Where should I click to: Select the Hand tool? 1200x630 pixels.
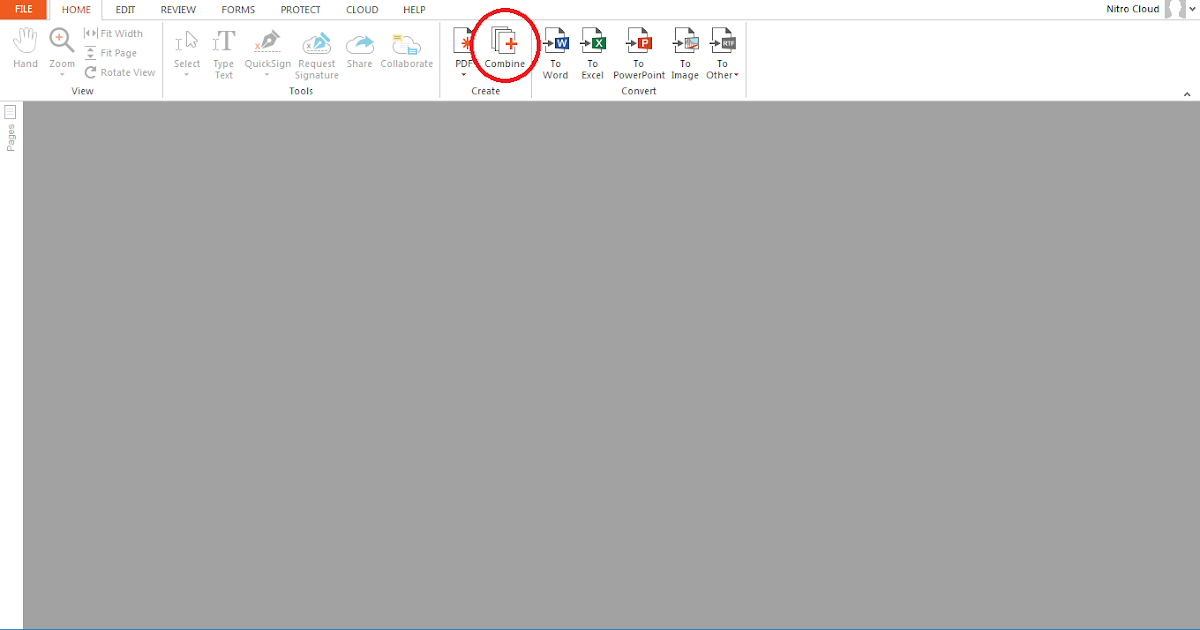(x=24, y=47)
